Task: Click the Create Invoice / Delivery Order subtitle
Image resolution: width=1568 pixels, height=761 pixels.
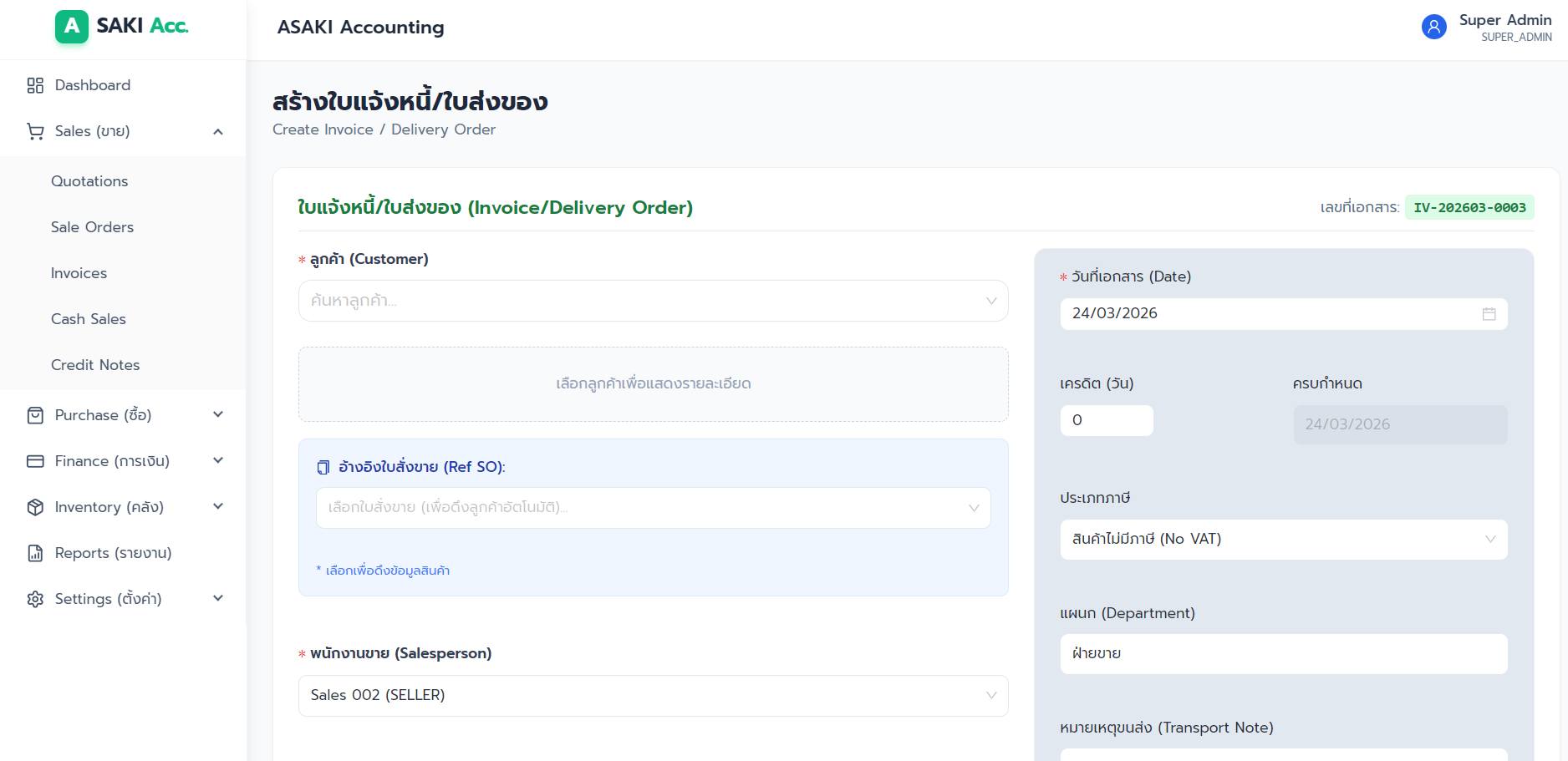Action: pos(384,129)
